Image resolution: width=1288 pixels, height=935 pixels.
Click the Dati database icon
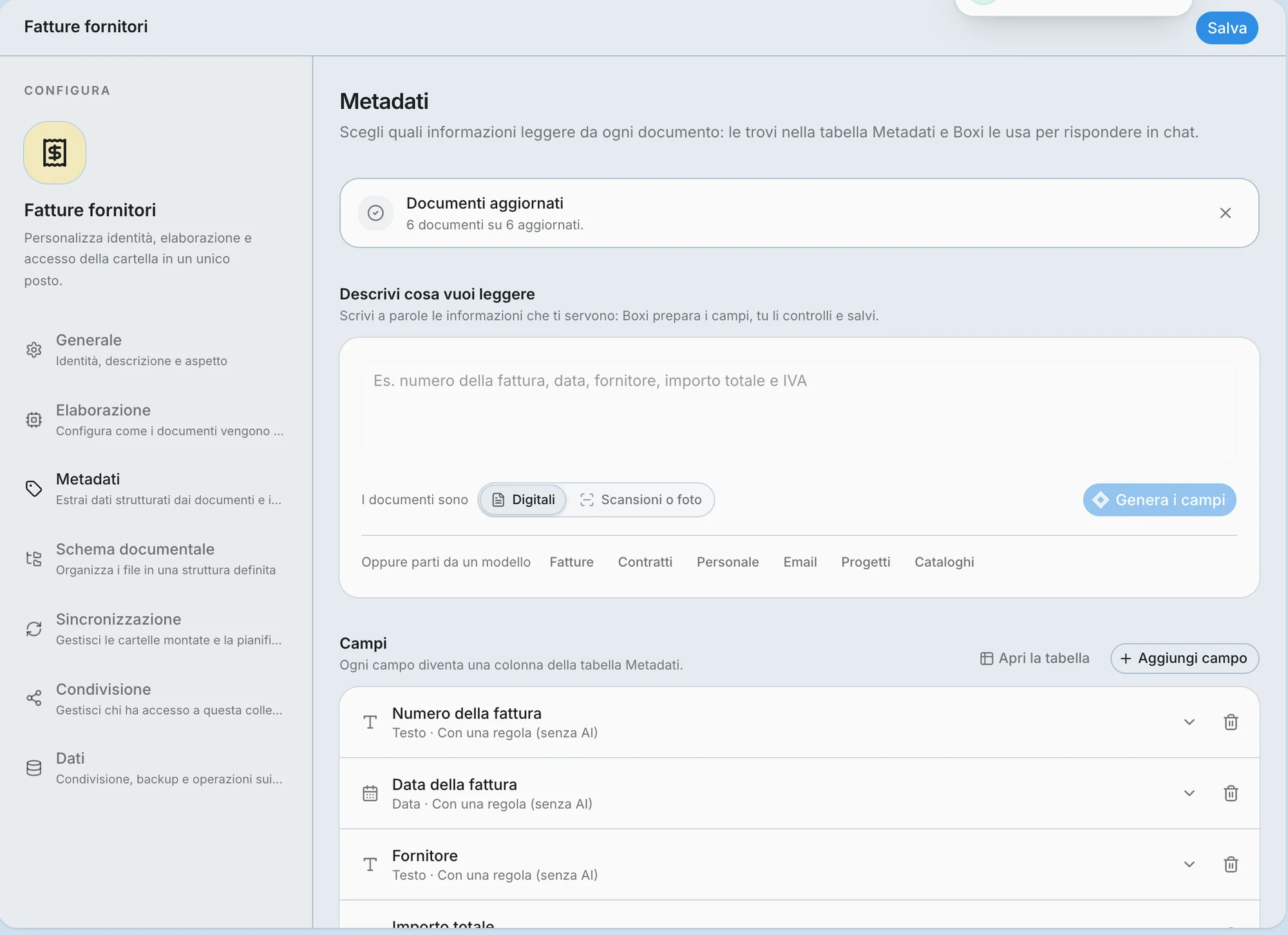(x=34, y=768)
